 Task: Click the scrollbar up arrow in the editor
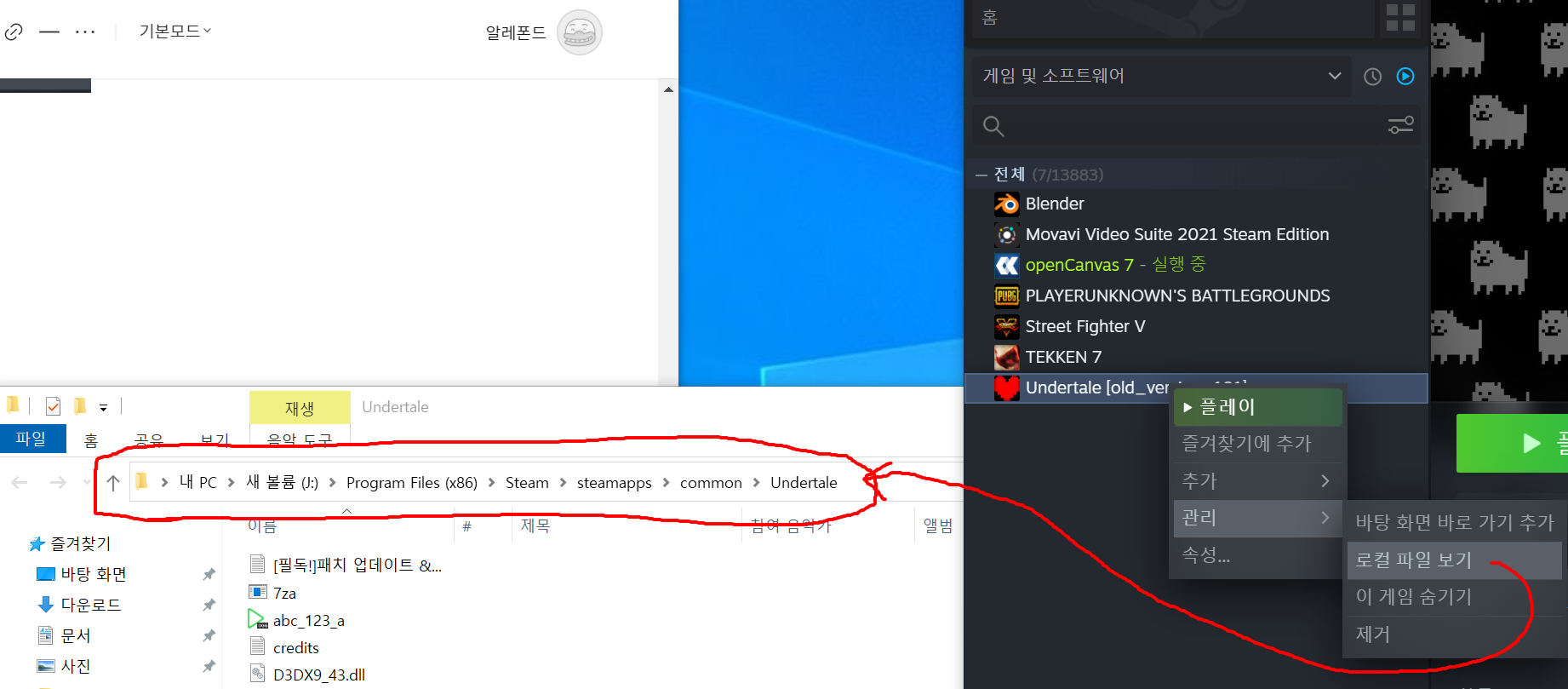tap(668, 89)
